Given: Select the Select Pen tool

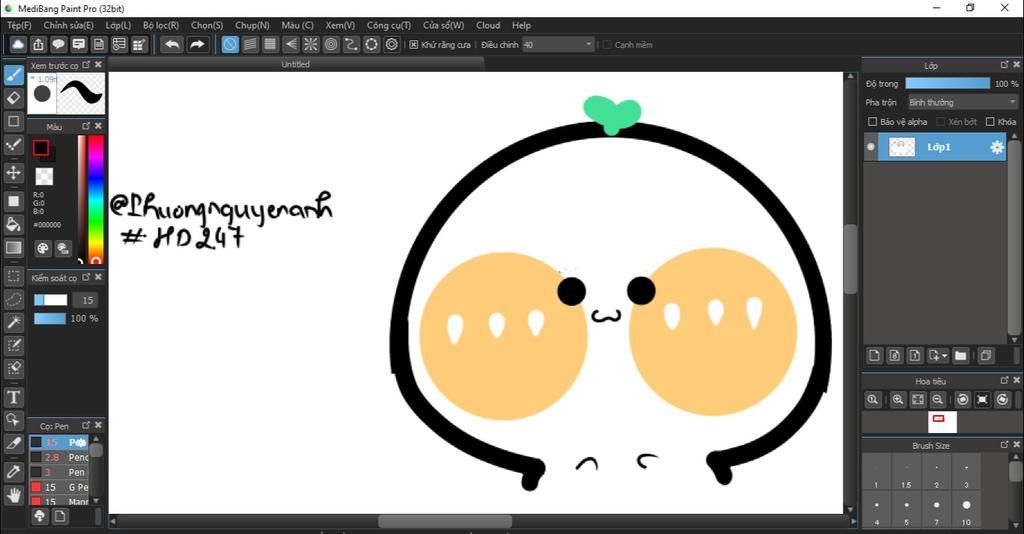Looking at the screenshot, I should pyautogui.click(x=14, y=345).
